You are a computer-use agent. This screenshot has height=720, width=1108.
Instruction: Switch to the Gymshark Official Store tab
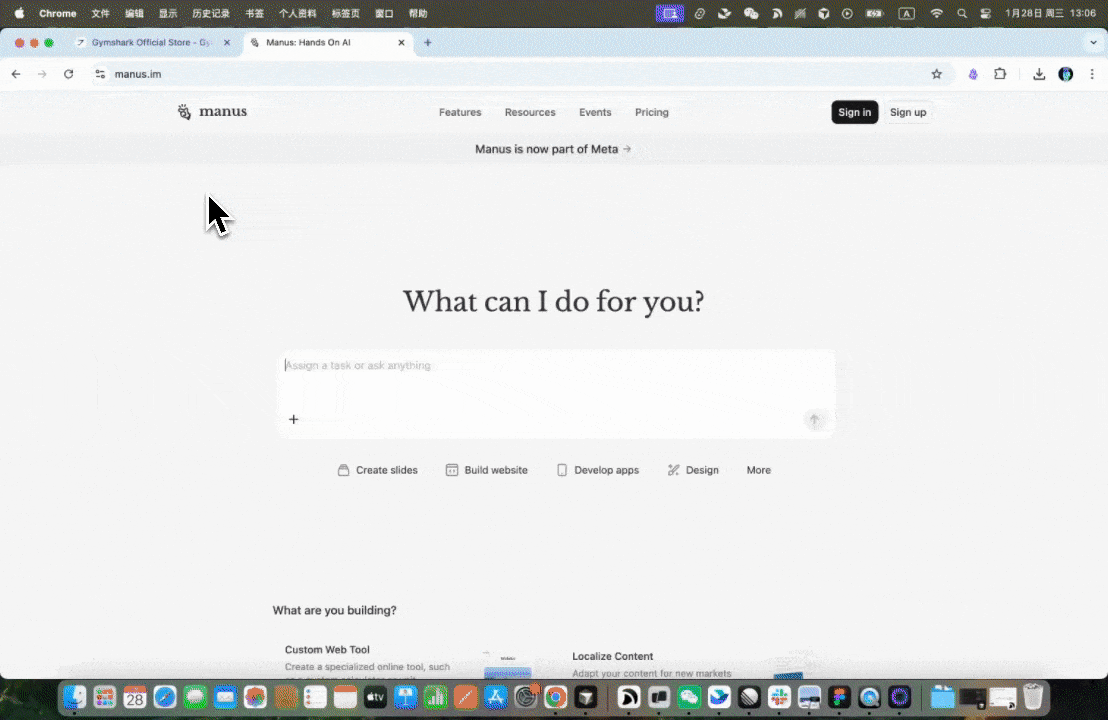148,43
